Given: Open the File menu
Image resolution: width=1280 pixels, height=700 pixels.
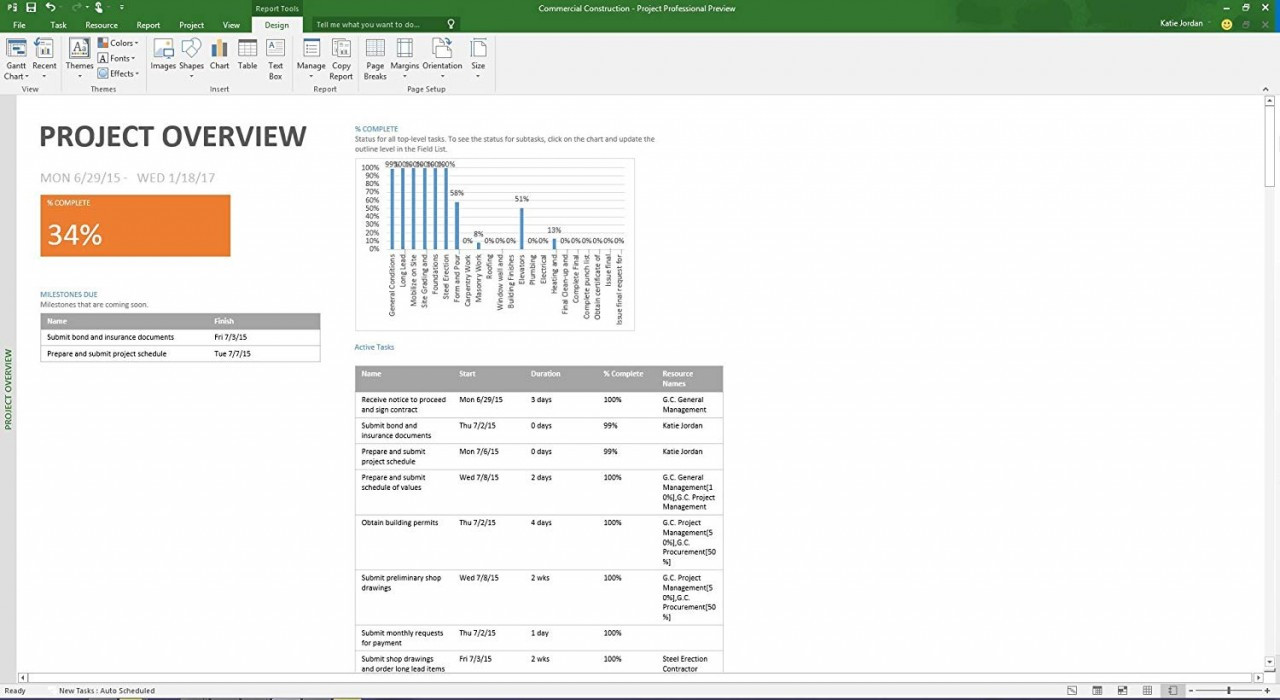Looking at the screenshot, I should 19,25.
